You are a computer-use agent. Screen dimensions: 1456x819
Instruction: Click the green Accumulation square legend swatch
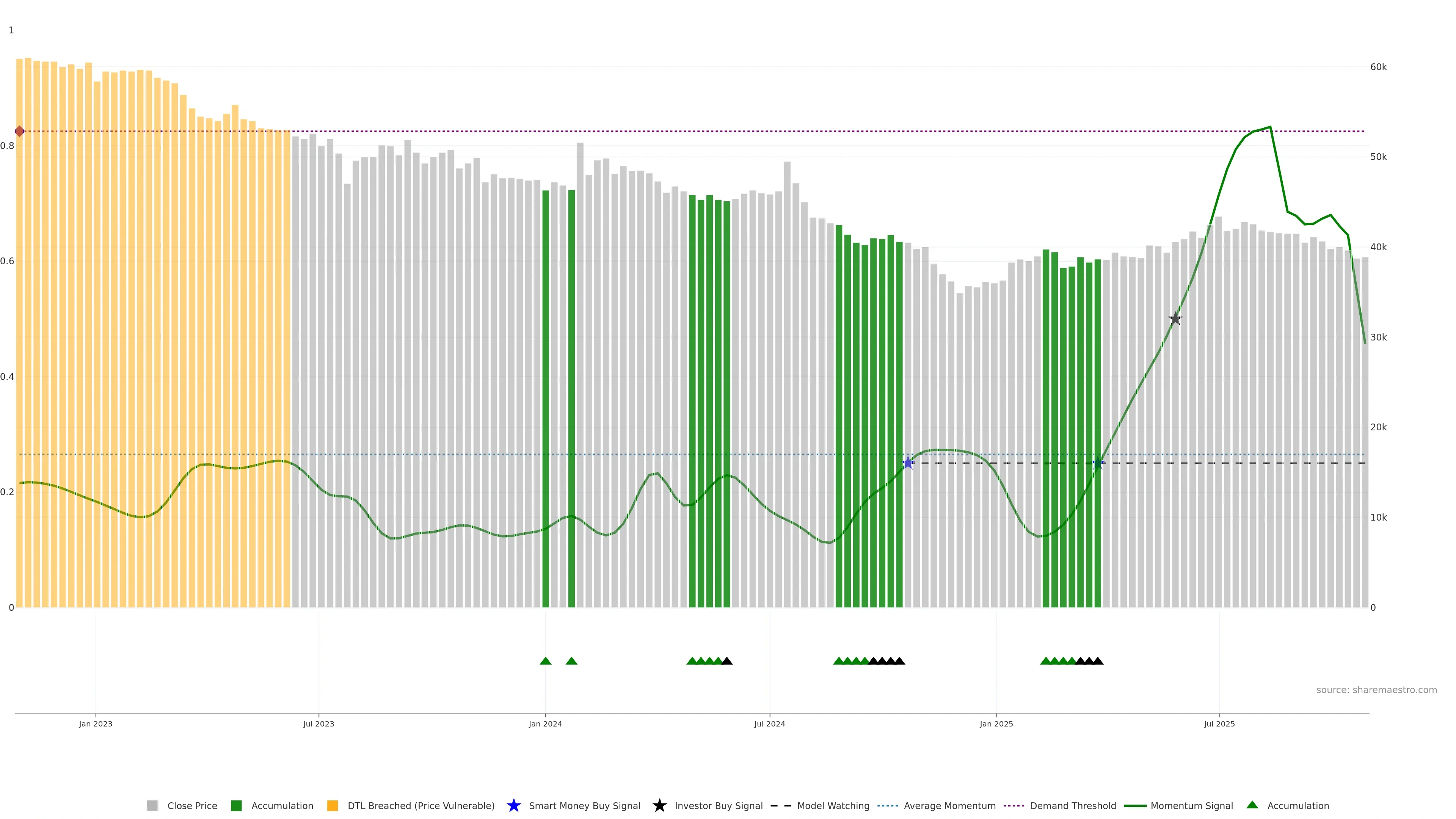236,806
